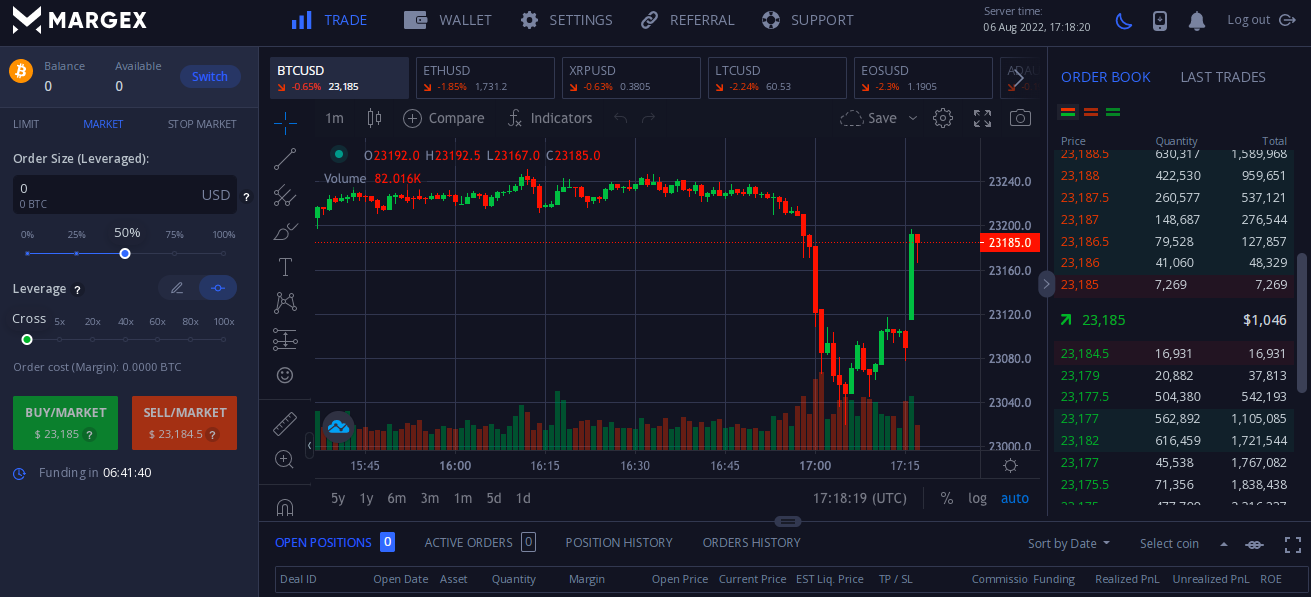The height and width of the screenshot is (597, 1311).
Task: Open the POSITION HISTORY tab
Action: (x=619, y=542)
